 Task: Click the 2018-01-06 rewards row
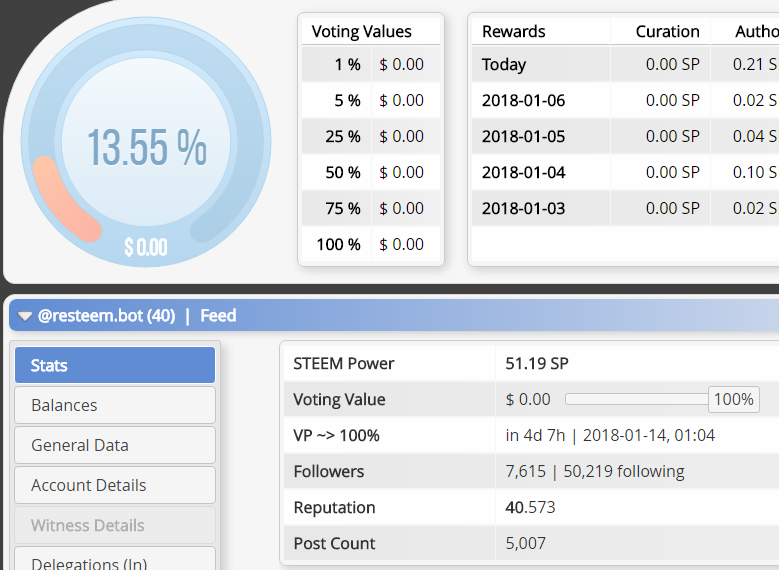(x=625, y=100)
